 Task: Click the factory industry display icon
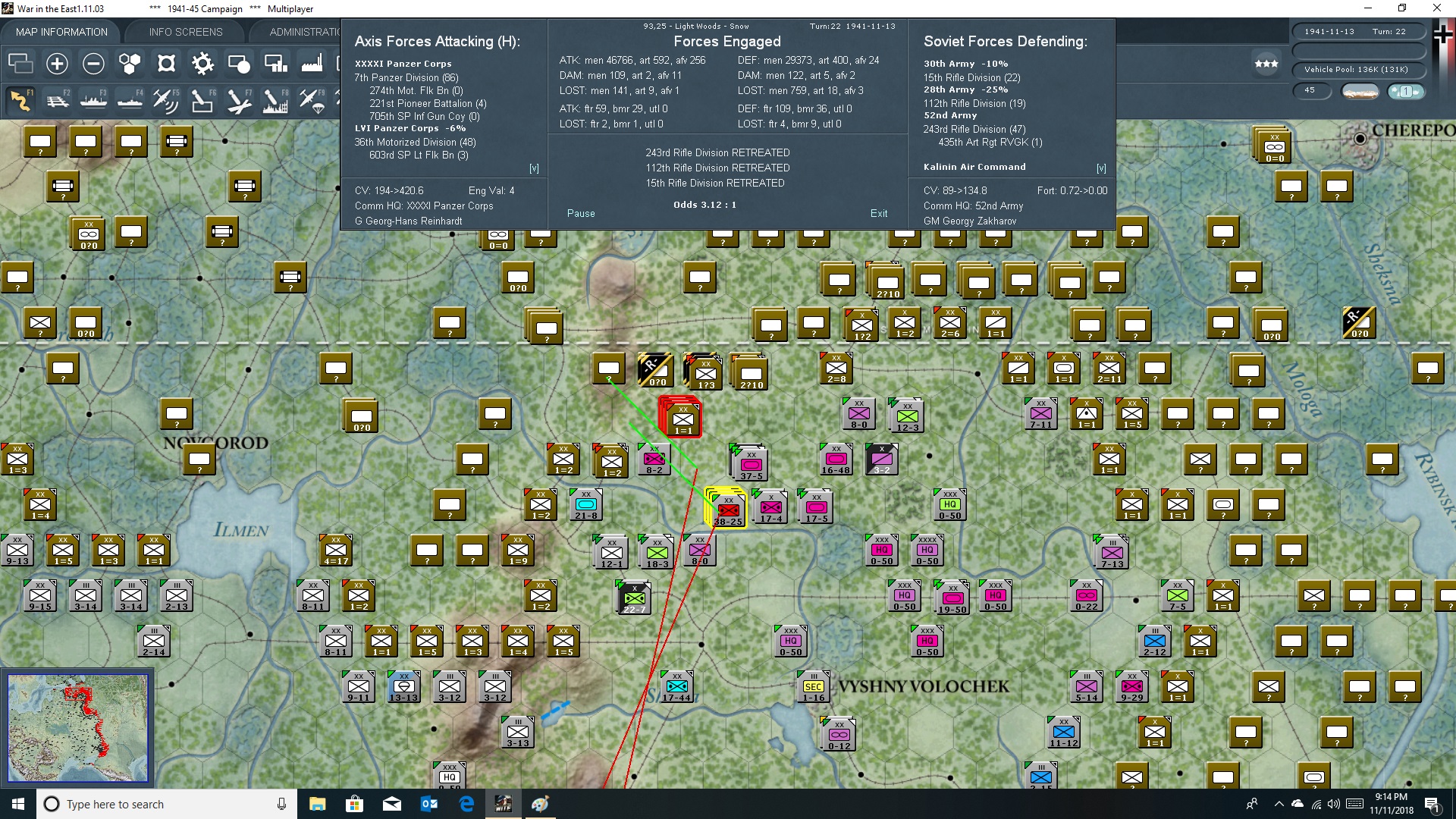[312, 64]
